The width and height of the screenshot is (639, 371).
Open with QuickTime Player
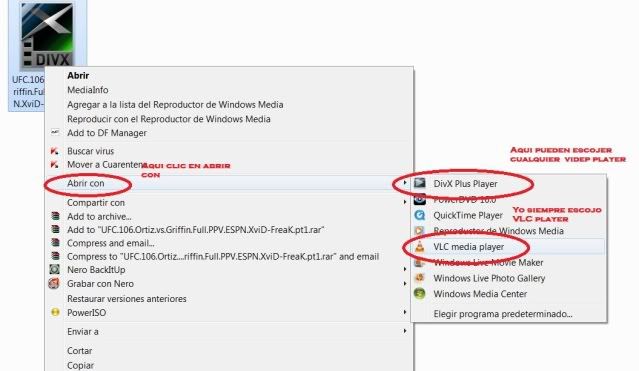point(468,215)
